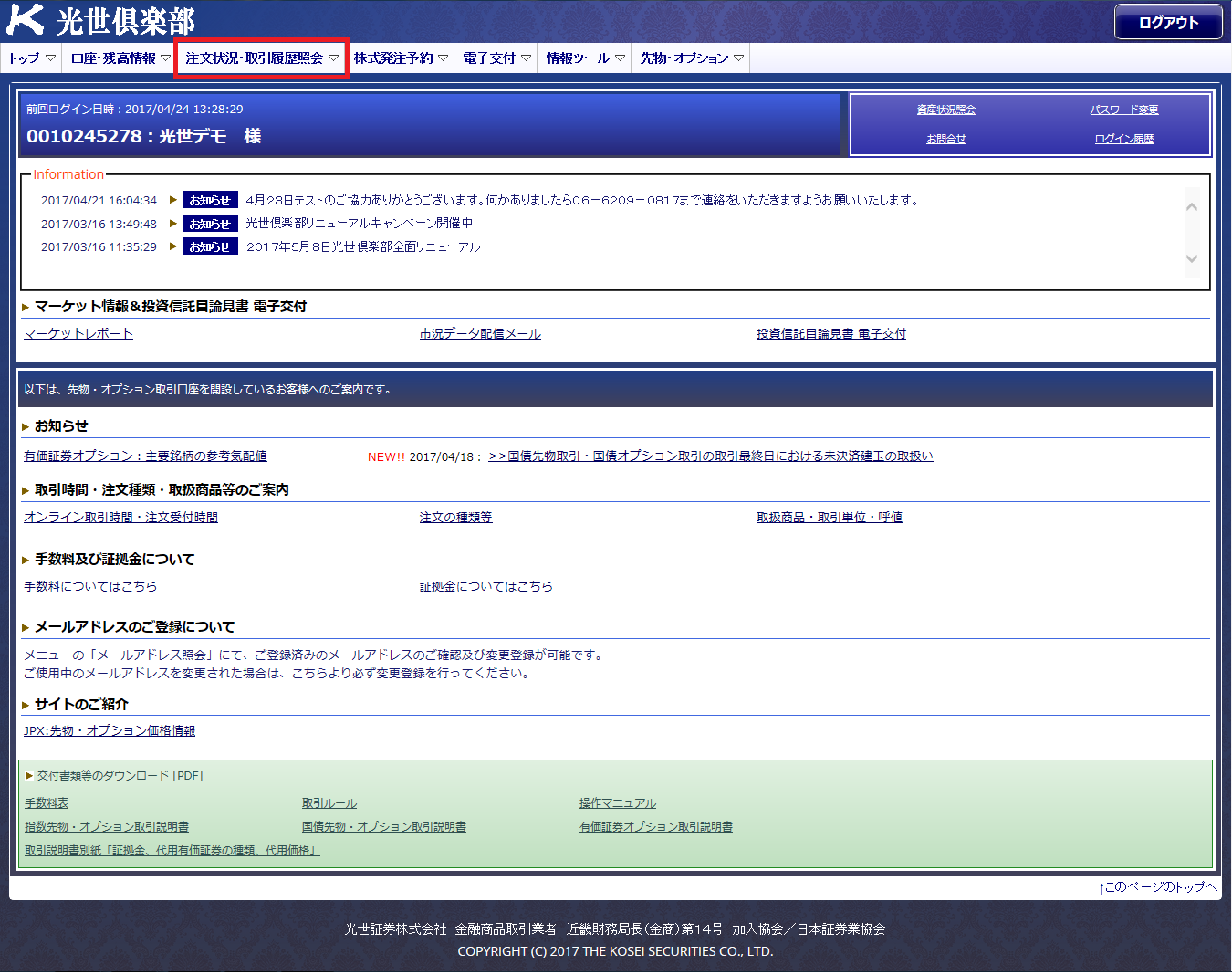Image resolution: width=1232 pixels, height=975 pixels.
Task: Download 有価証券オプション取引説明書 PDF
Action: 656,827
